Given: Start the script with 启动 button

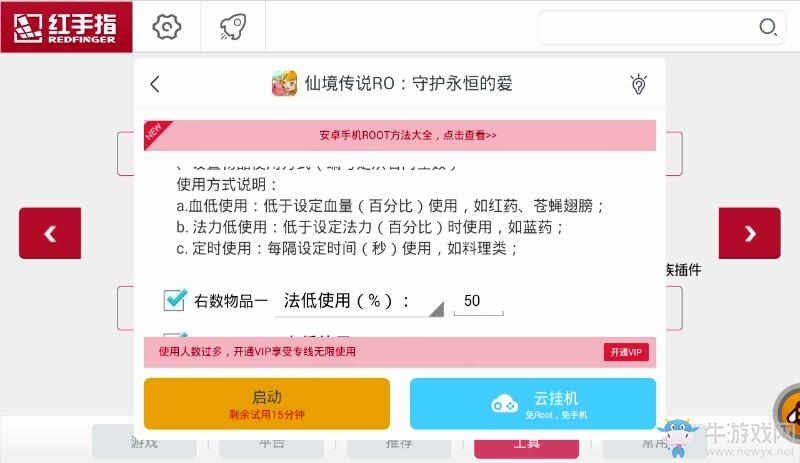Looking at the screenshot, I should pyautogui.click(x=267, y=404).
